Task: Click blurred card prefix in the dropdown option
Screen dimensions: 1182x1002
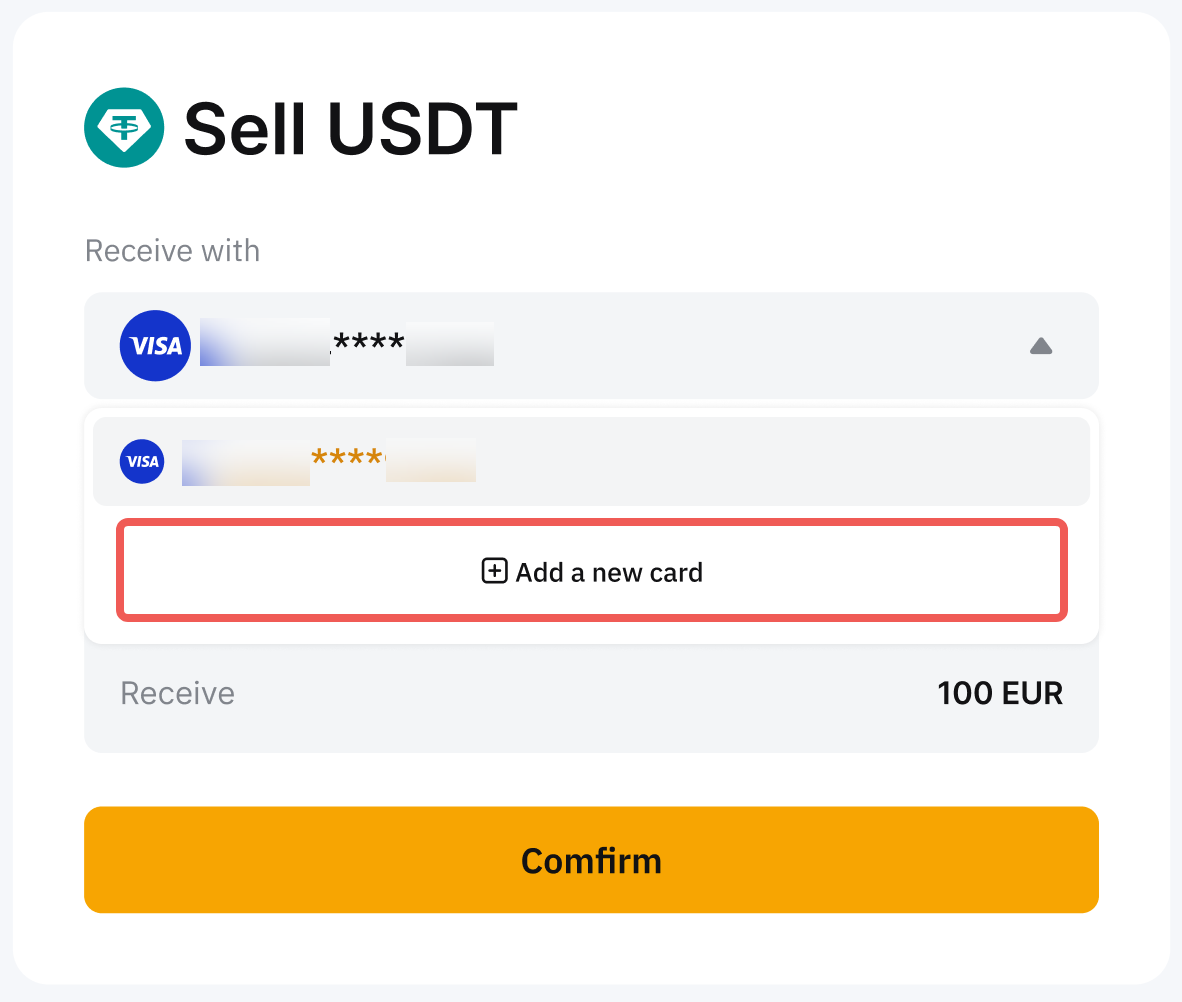Action: pyautogui.click(x=245, y=461)
